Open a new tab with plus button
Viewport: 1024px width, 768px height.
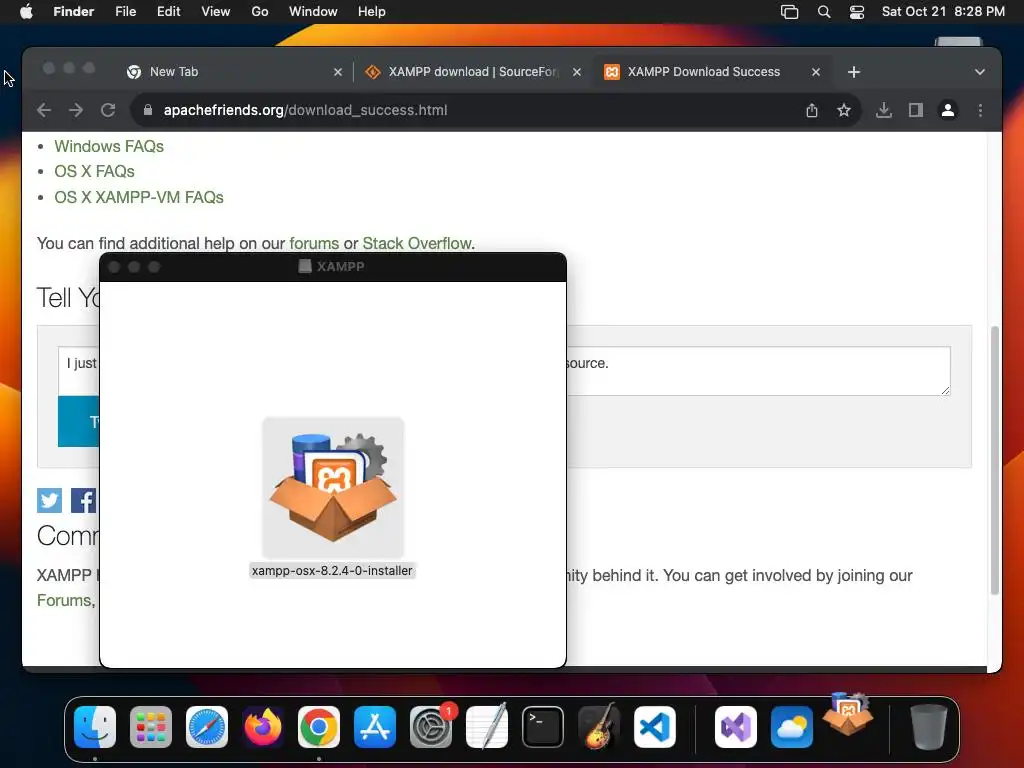tap(854, 72)
